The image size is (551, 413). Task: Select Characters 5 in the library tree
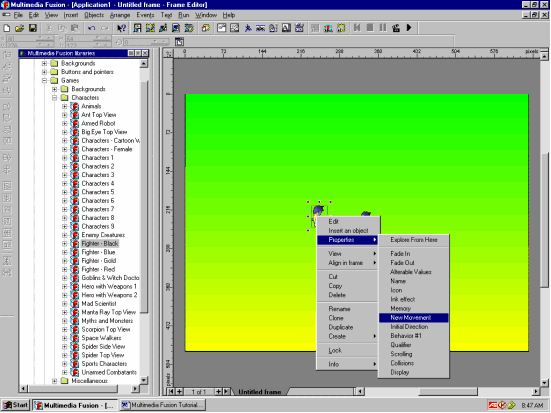click(x=98, y=192)
